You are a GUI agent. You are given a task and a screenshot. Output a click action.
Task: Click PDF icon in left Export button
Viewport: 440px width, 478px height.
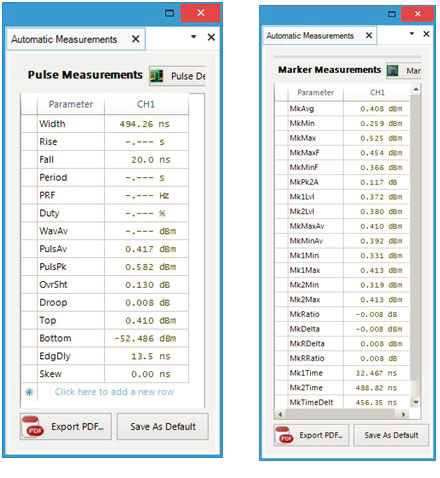33,426
